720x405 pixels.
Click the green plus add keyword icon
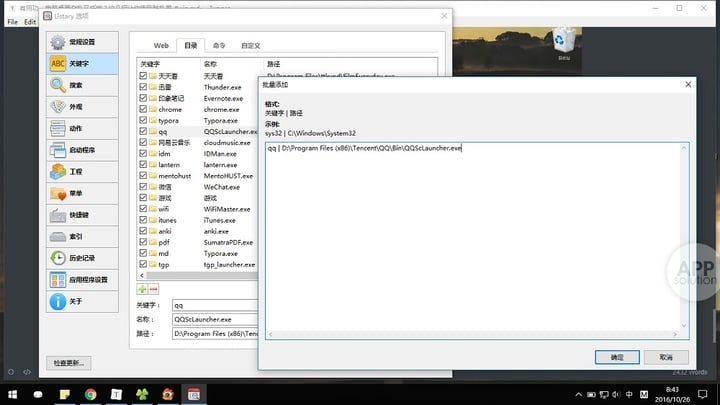[142, 289]
